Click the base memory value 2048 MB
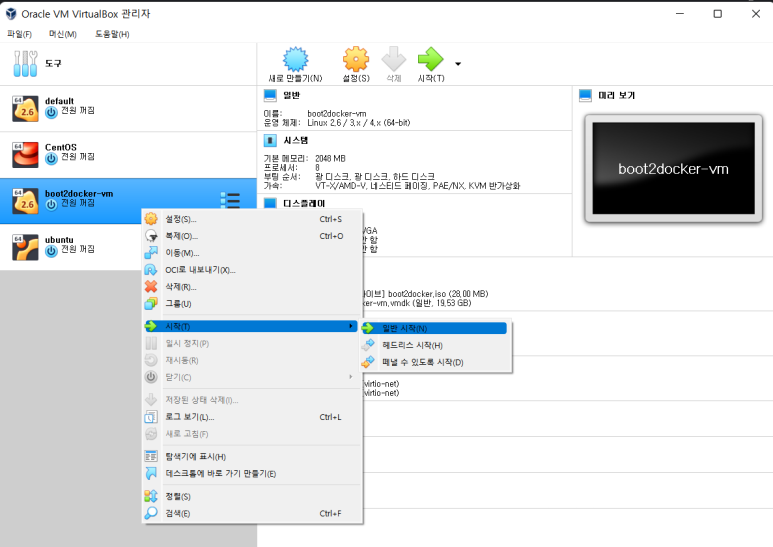Viewport: 773px width, 547px height. (330, 158)
